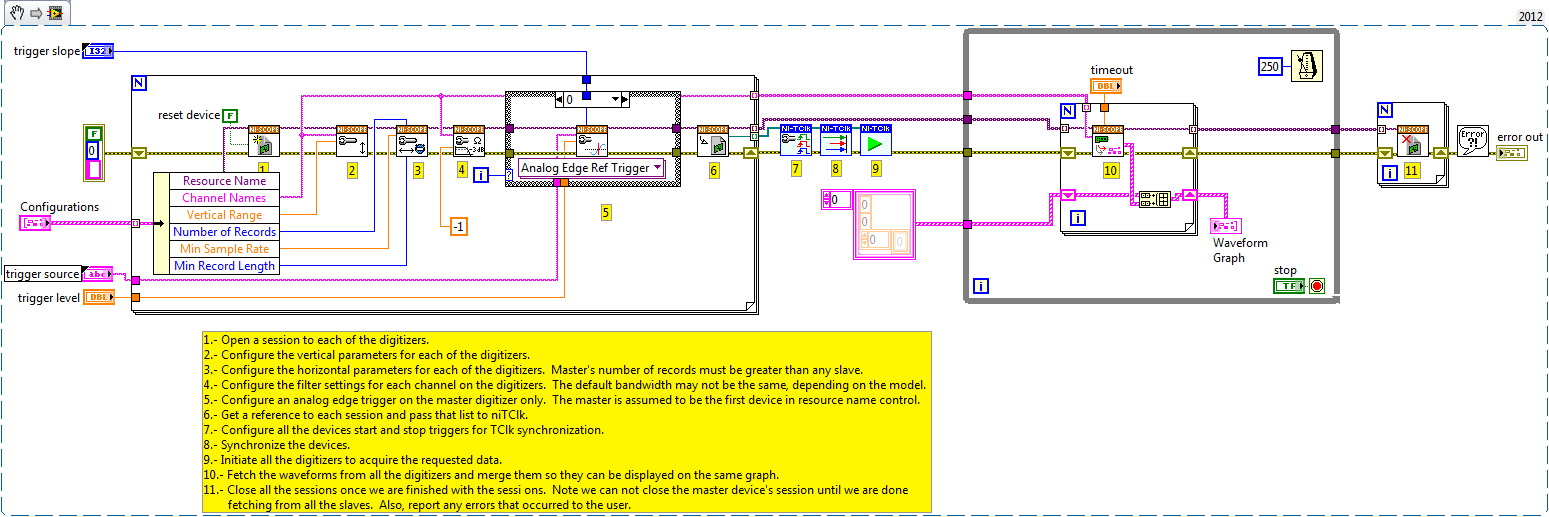Select the while loop iteration terminal i
This screenshot has width=1549, height=517.
tap(981, 286)
